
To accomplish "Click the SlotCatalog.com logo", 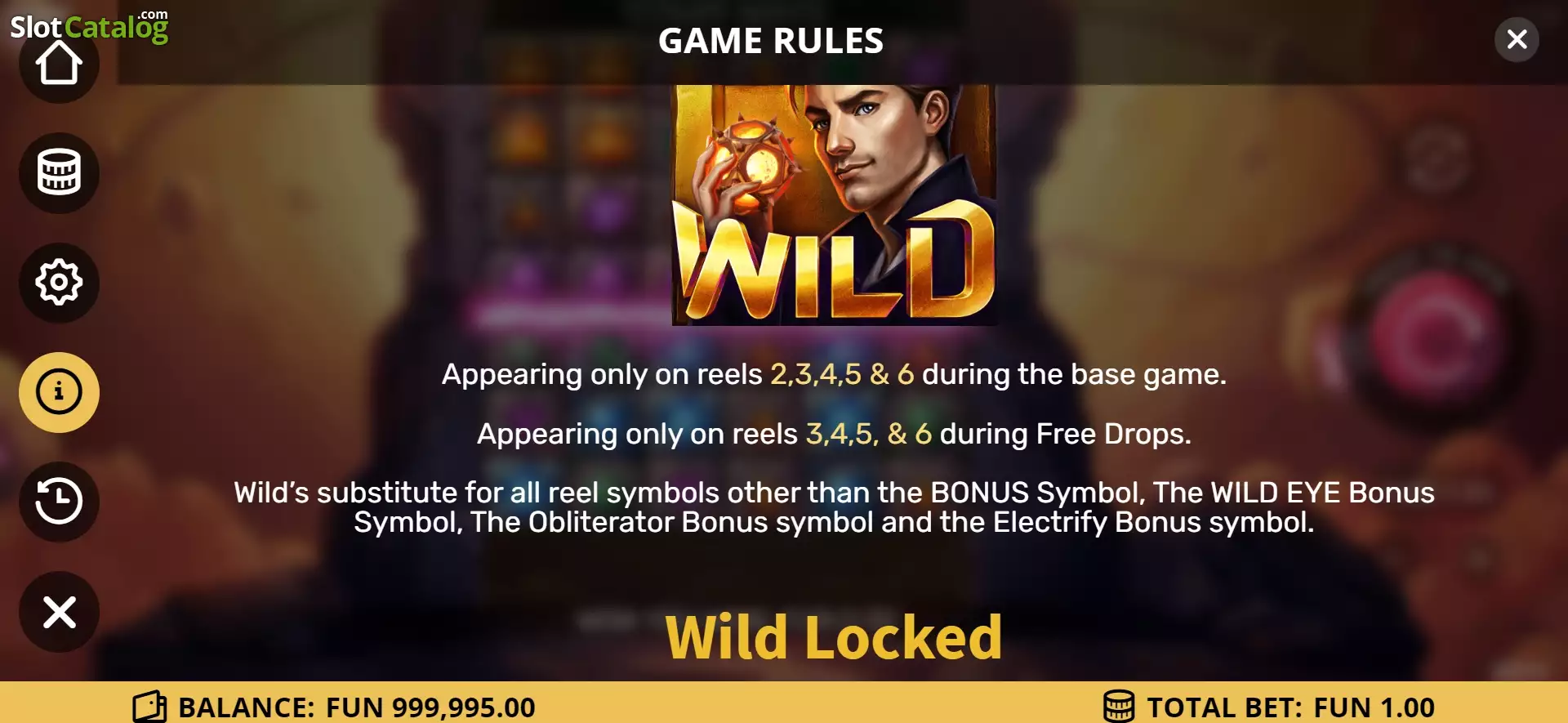I will 89,26.
